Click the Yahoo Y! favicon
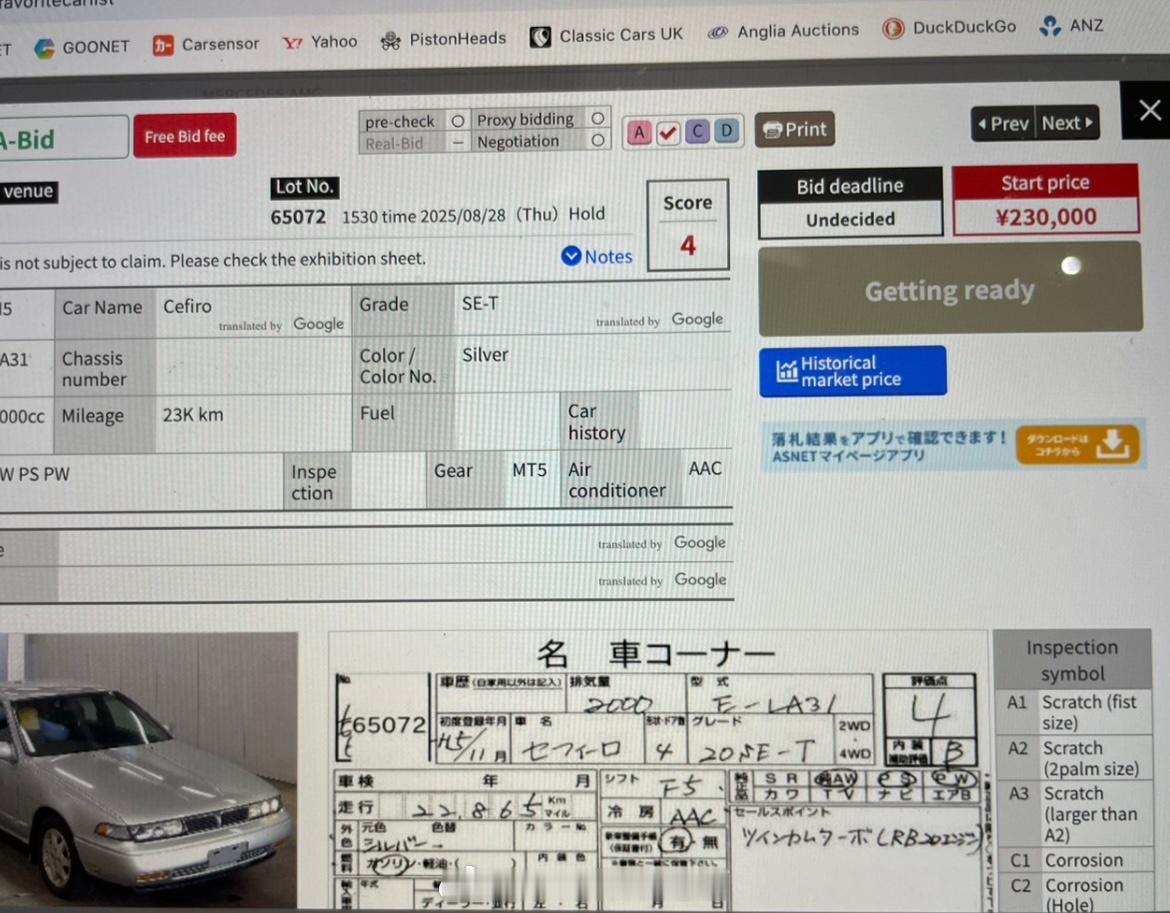The image size is (1170, 913). pos(292,43)
